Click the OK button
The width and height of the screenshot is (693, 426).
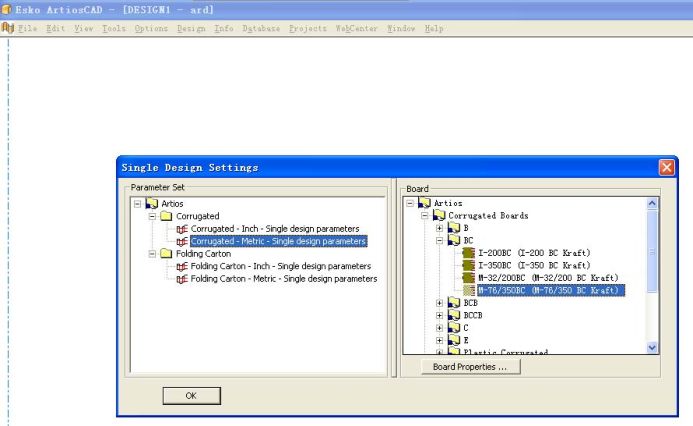(x=191, y=396)
